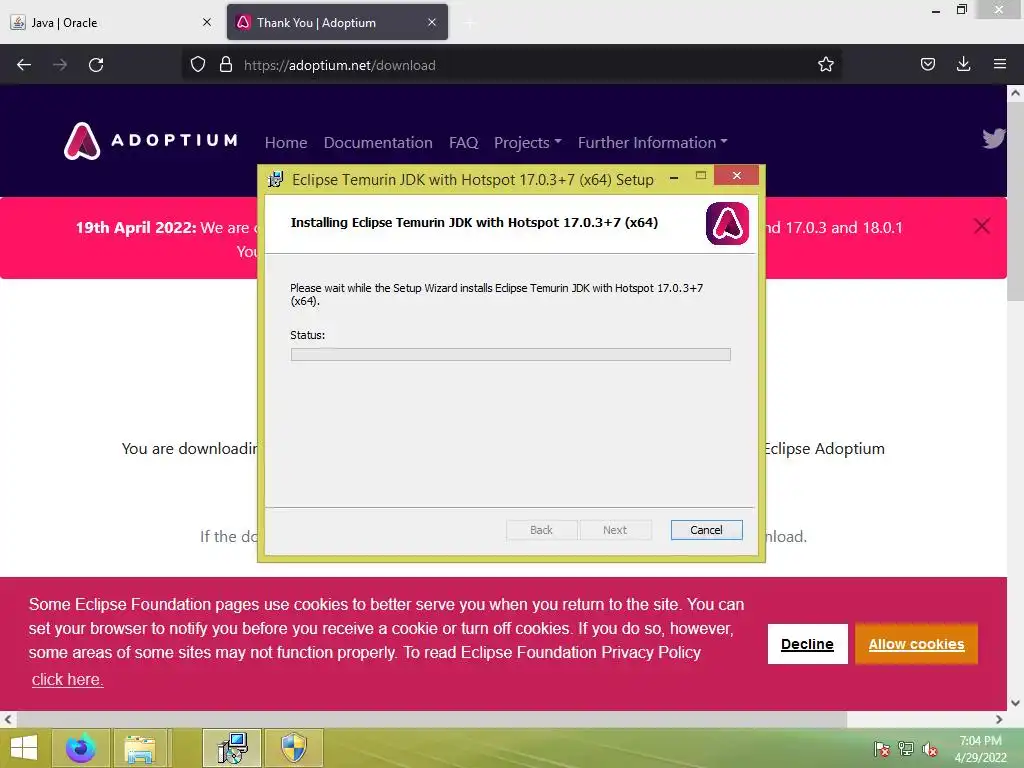The image size is (1024, 768).
Task: Open the Save to Pocket icon
Action: tap(928, 64)
